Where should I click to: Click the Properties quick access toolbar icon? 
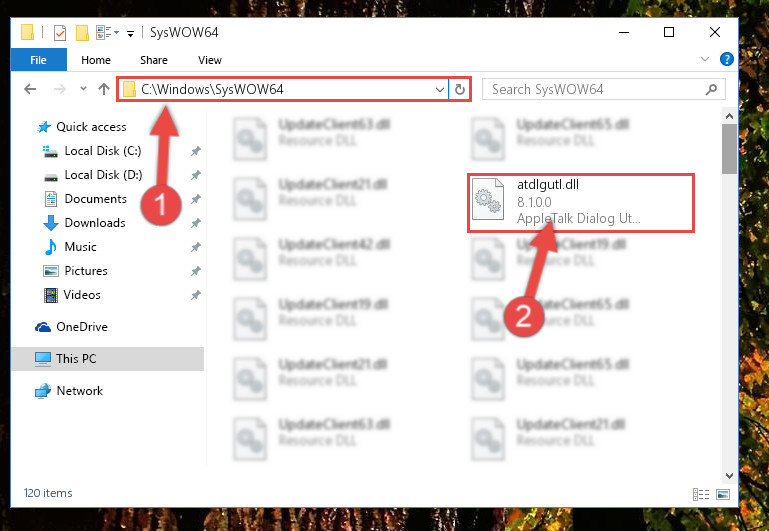point(59,33)
